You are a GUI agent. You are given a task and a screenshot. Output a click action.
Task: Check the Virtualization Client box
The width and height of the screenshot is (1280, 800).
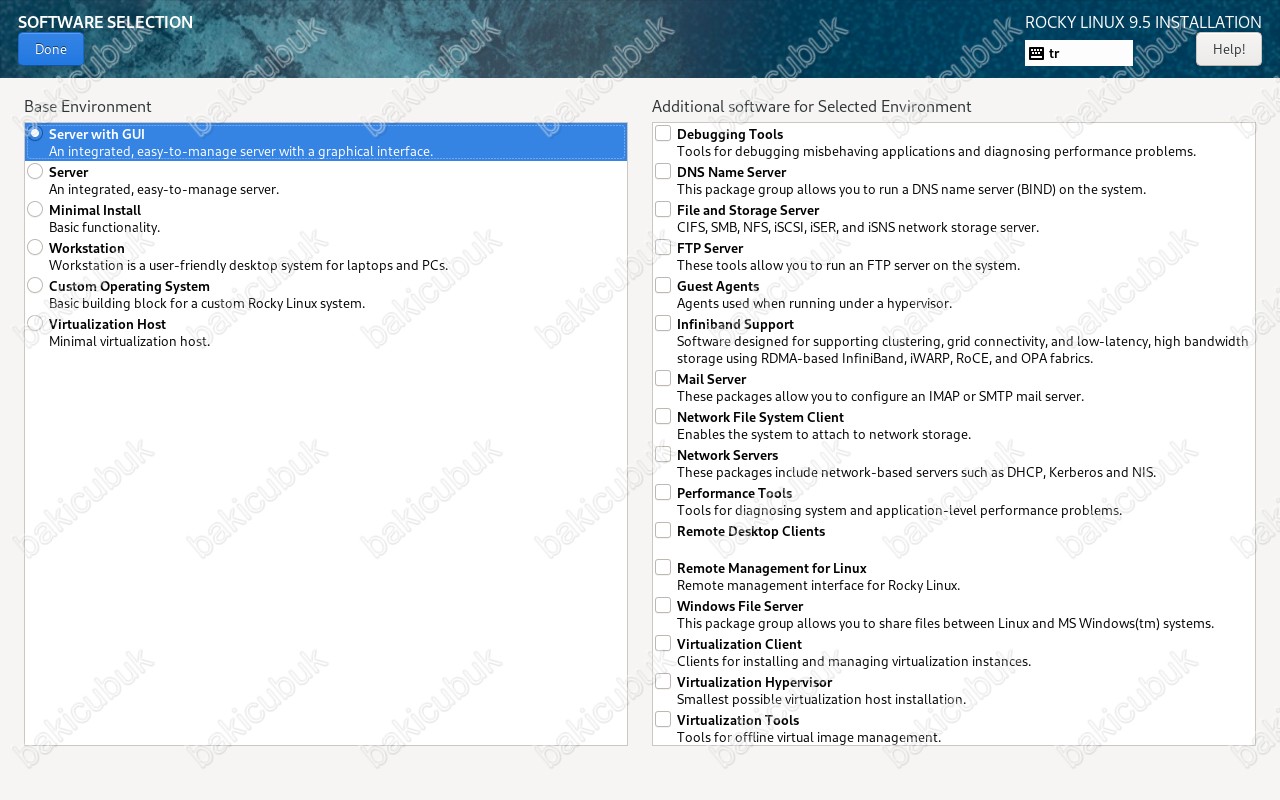pos(663,643)
